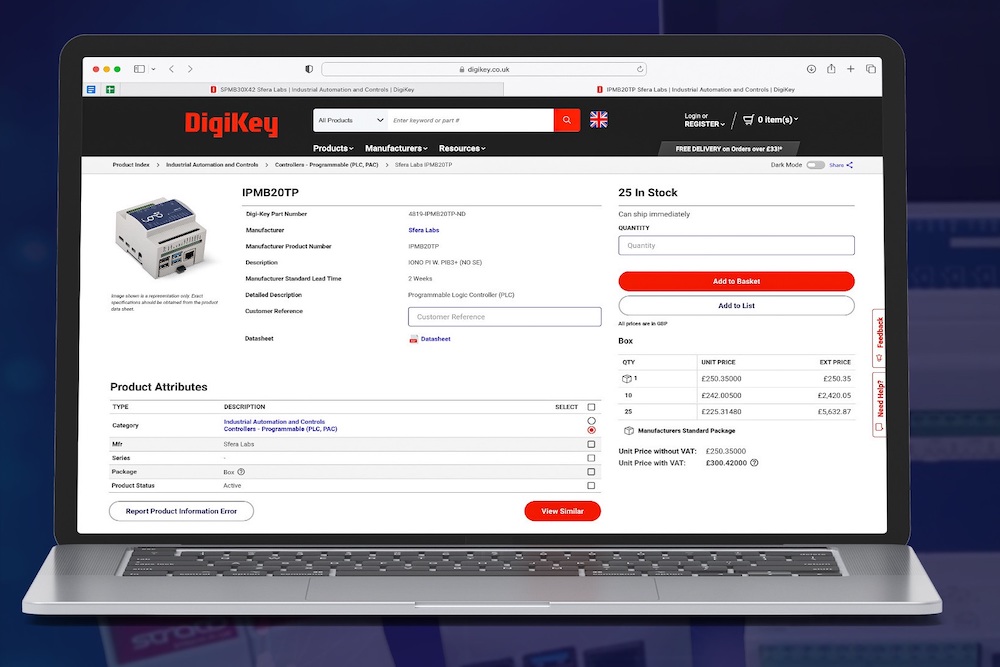Go forward with the browser forward arrow

[x=190, y=69]
